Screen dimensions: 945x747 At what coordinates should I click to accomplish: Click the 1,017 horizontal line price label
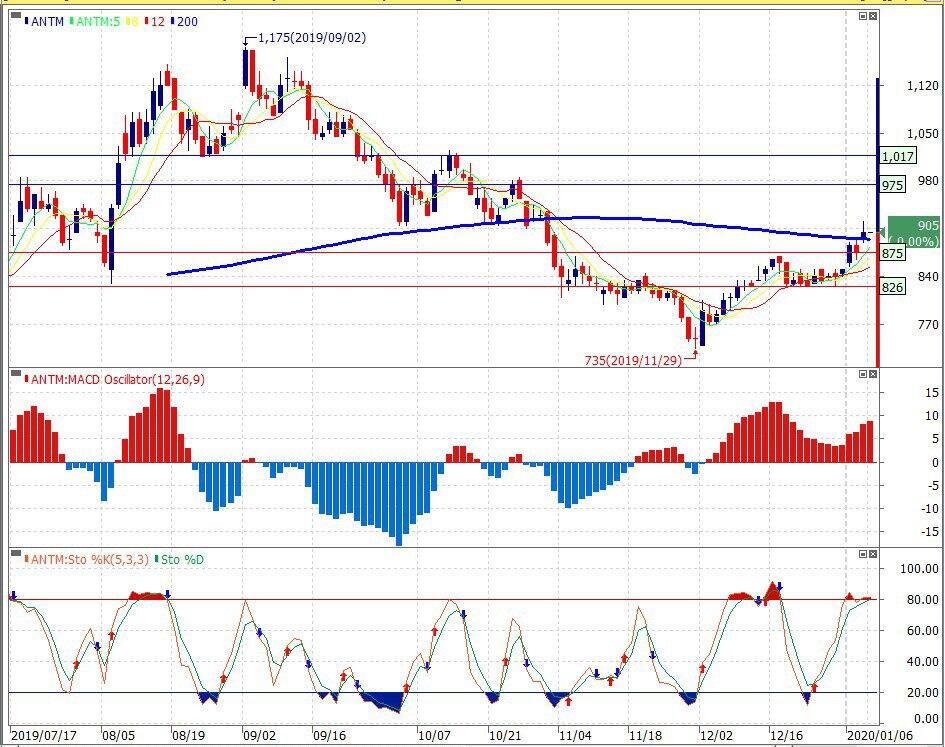[897, 157]
